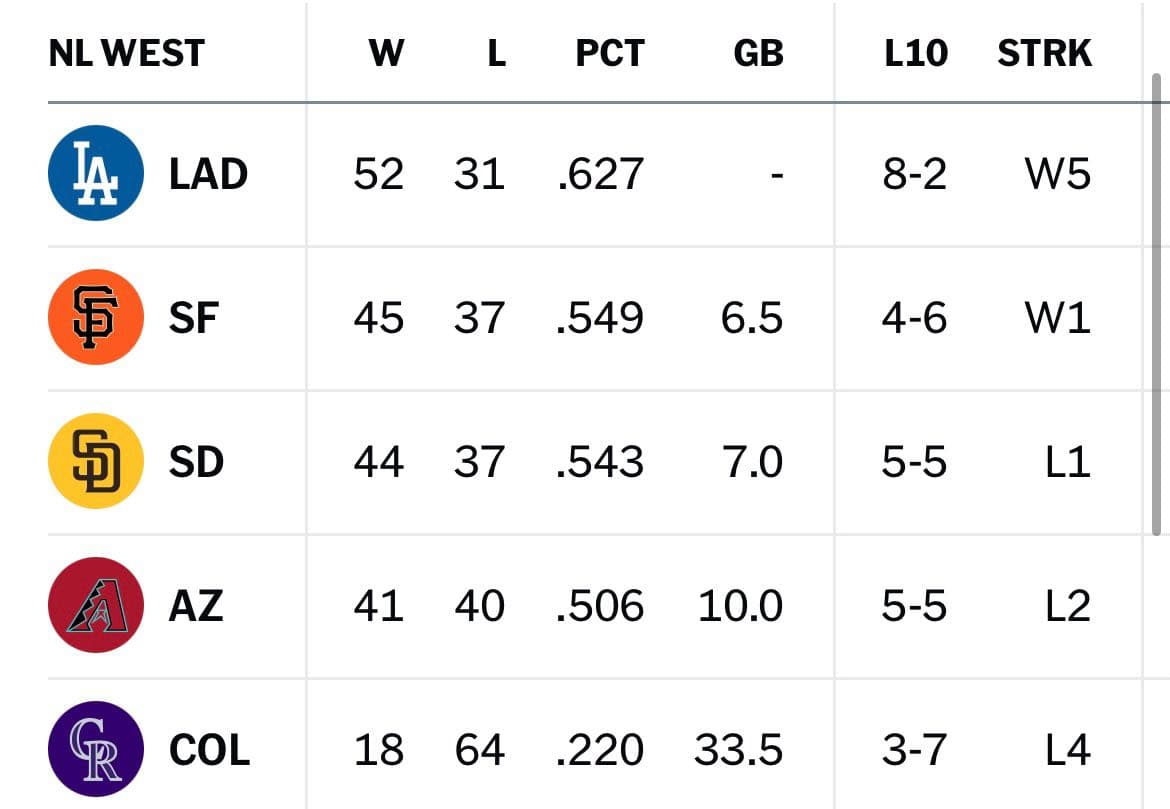Open the AZ team link
The height and width of the screenshot is (809, 1170).
coord(195,606)
